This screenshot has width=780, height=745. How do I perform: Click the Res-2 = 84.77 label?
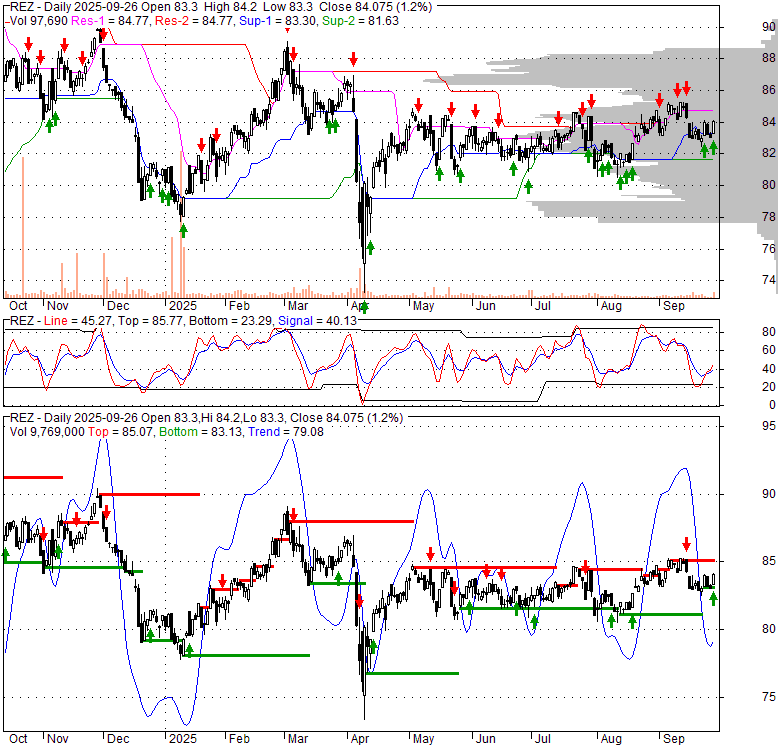coord(195,21)
